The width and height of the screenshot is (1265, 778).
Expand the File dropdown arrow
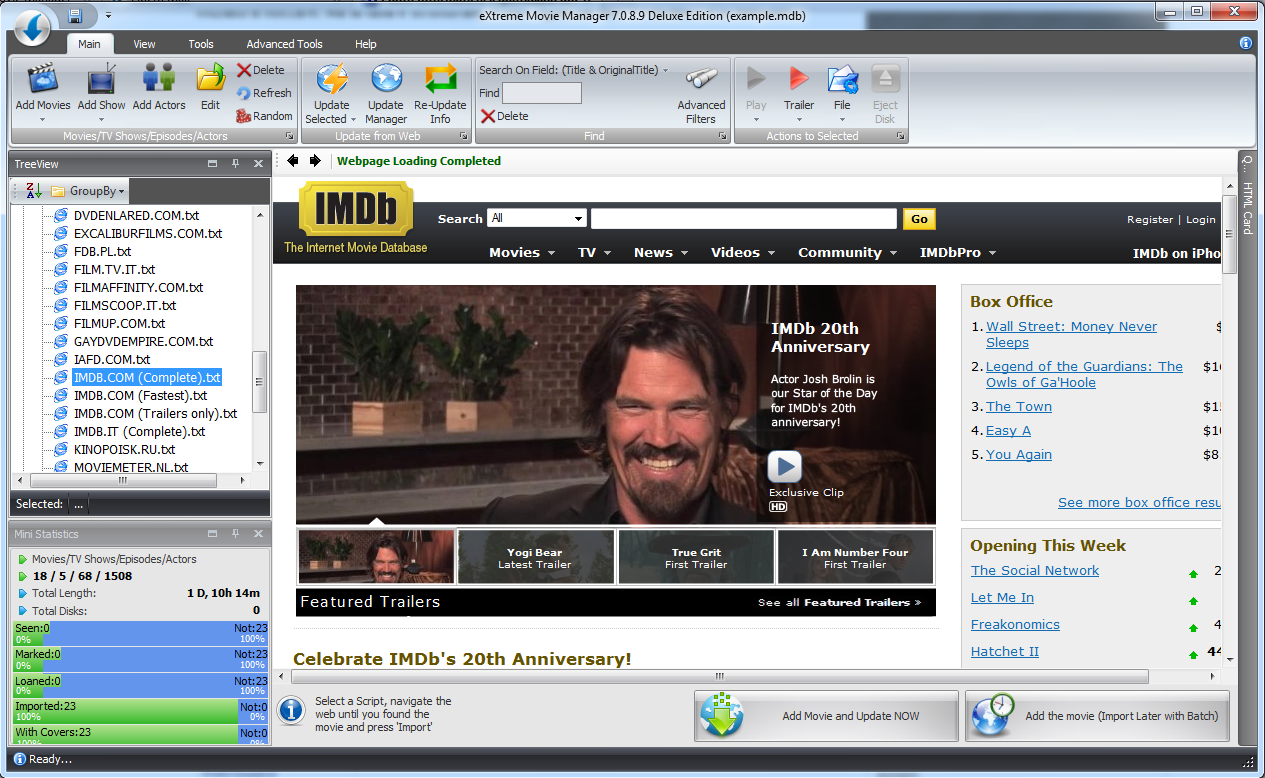tap(842, 120)
